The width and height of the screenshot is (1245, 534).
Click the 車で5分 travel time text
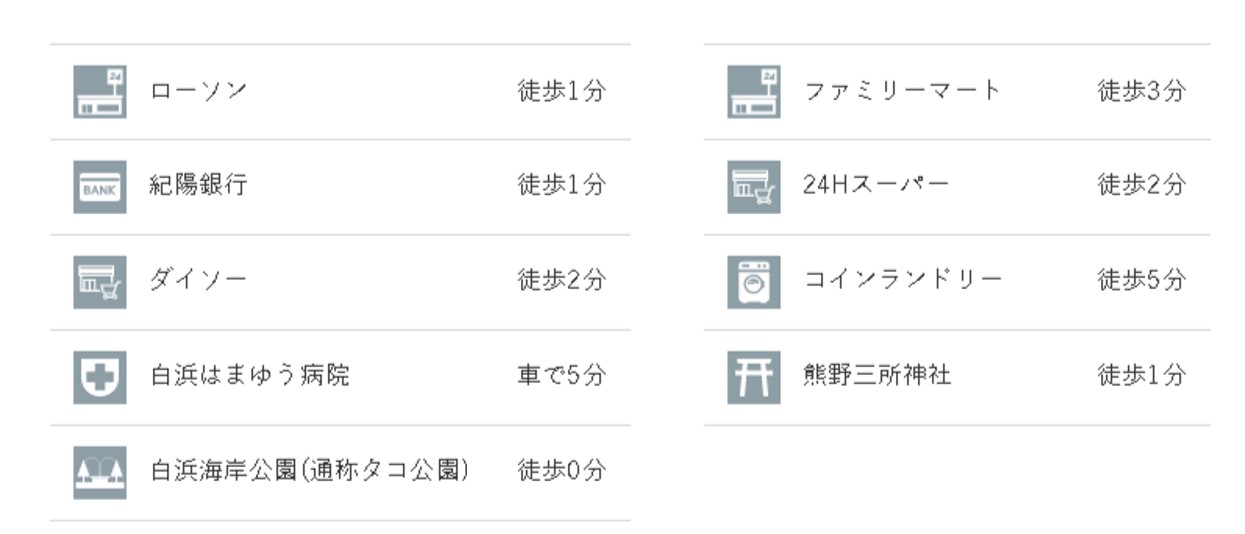[x=561, y=376]
